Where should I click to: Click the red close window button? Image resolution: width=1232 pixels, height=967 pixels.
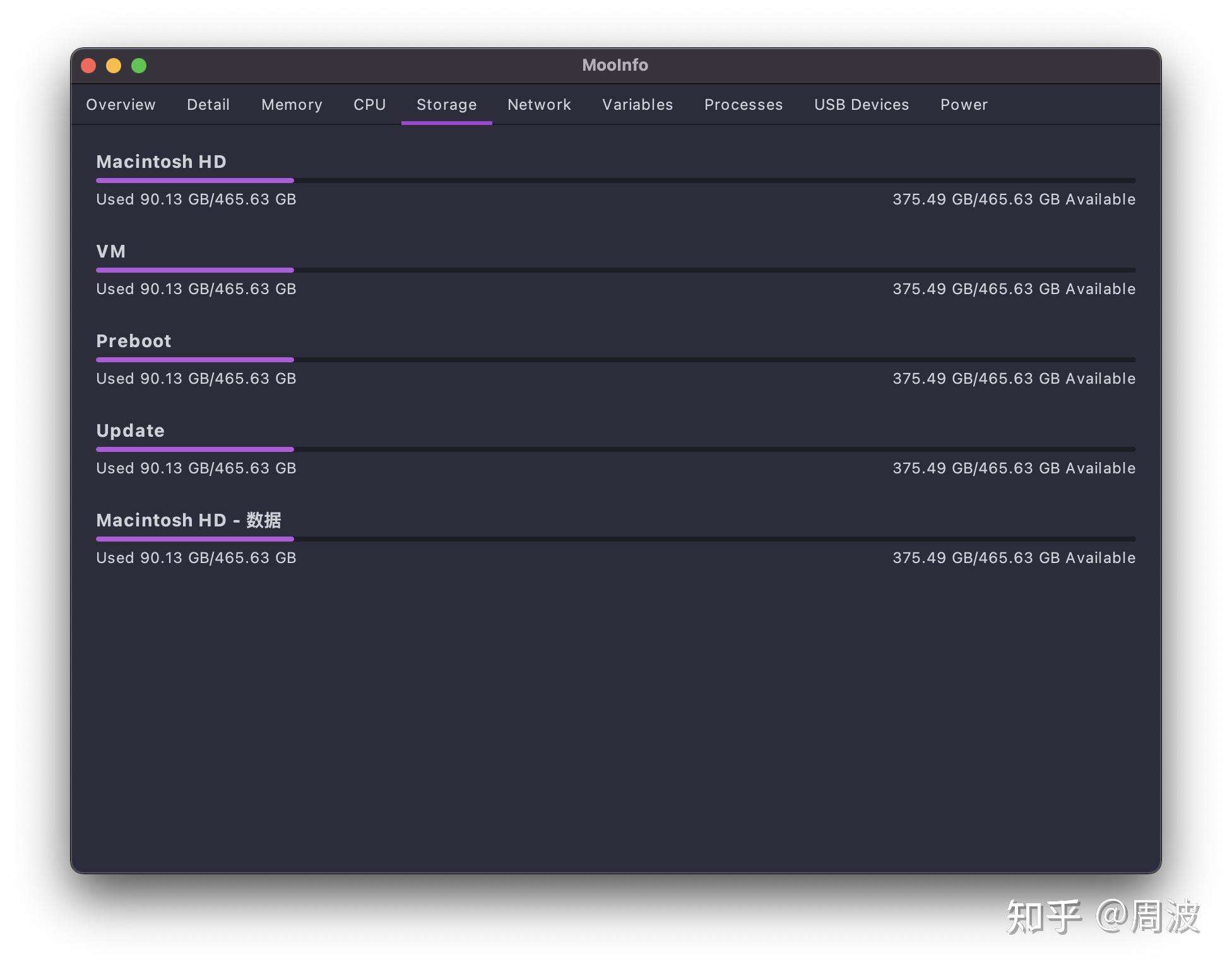pos(88,66)
